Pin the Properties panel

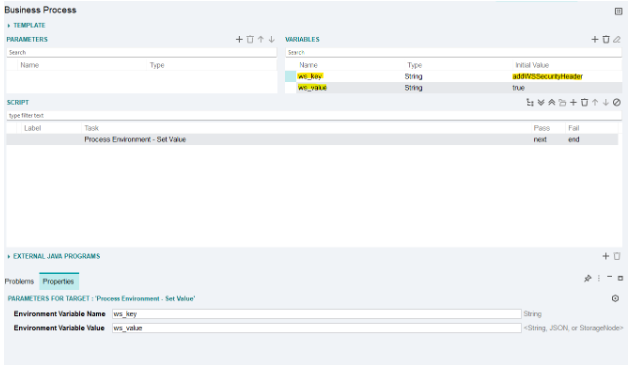point(588,278)
